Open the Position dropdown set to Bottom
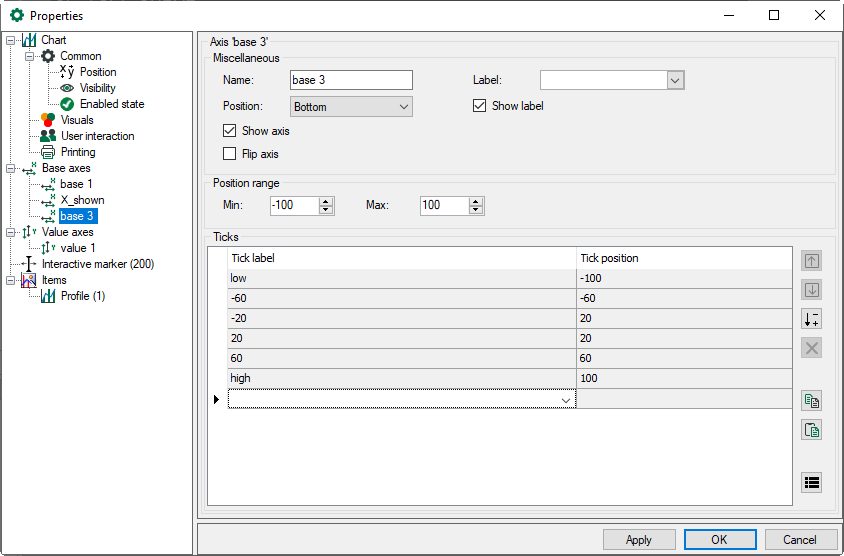This screenshot has height=556, width=844. pyautogui.click(x=351, y=106)
